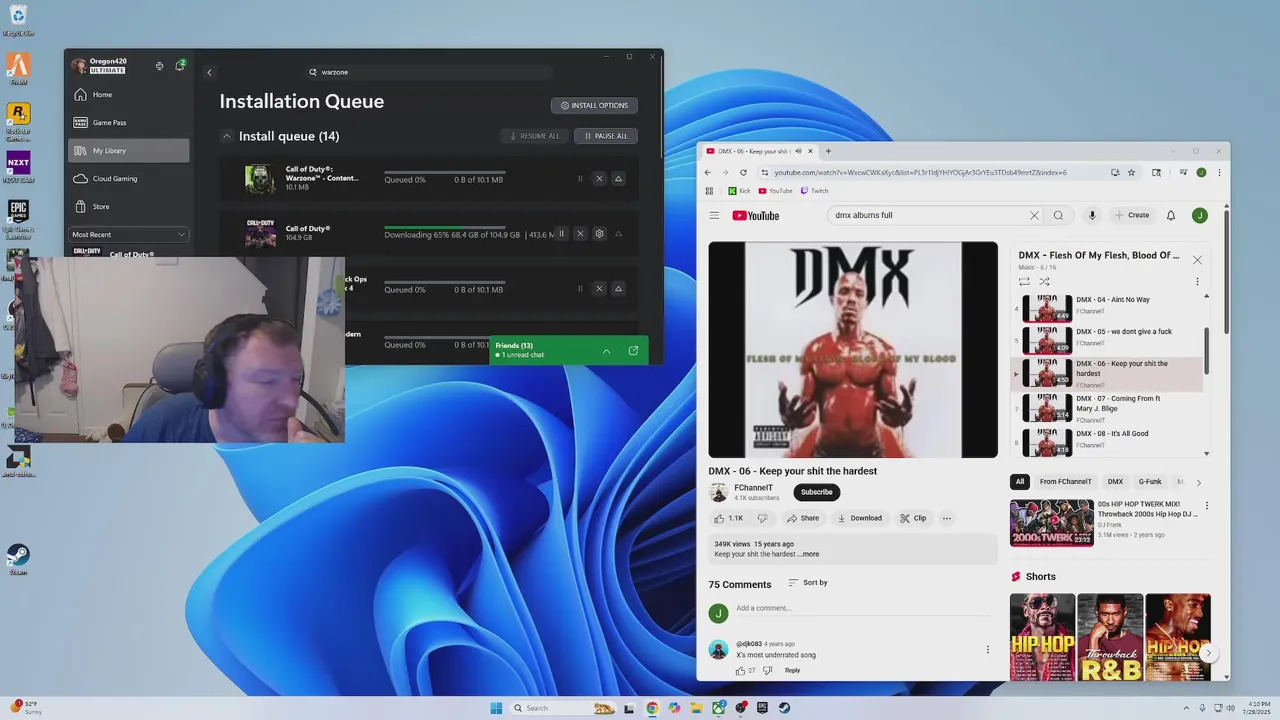This screenshot has height=720, width=1280.
Task: Toggle playlist loop
Action: click(1024, 282)
